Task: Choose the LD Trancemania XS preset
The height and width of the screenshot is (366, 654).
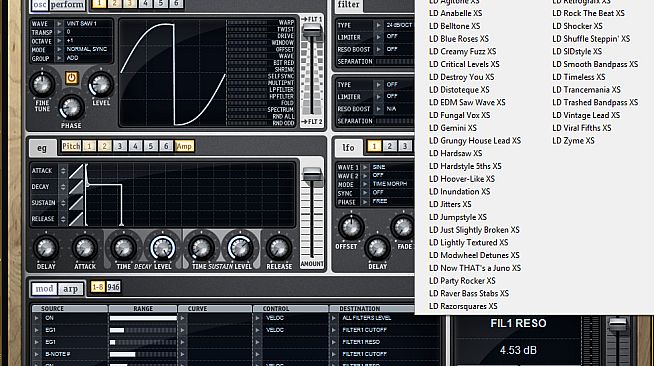Action: (x=586, y=90)
